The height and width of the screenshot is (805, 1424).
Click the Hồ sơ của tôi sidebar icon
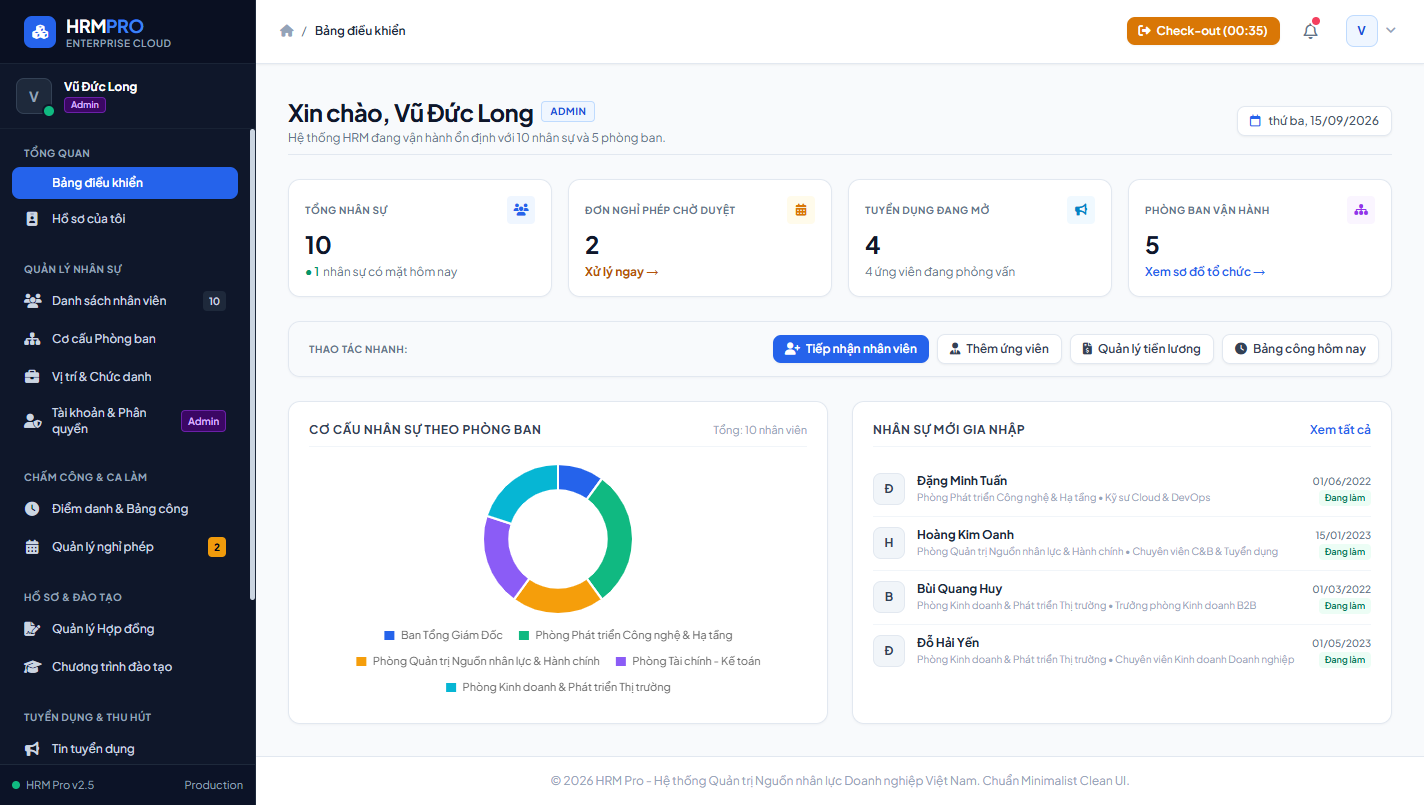point(32,219)
